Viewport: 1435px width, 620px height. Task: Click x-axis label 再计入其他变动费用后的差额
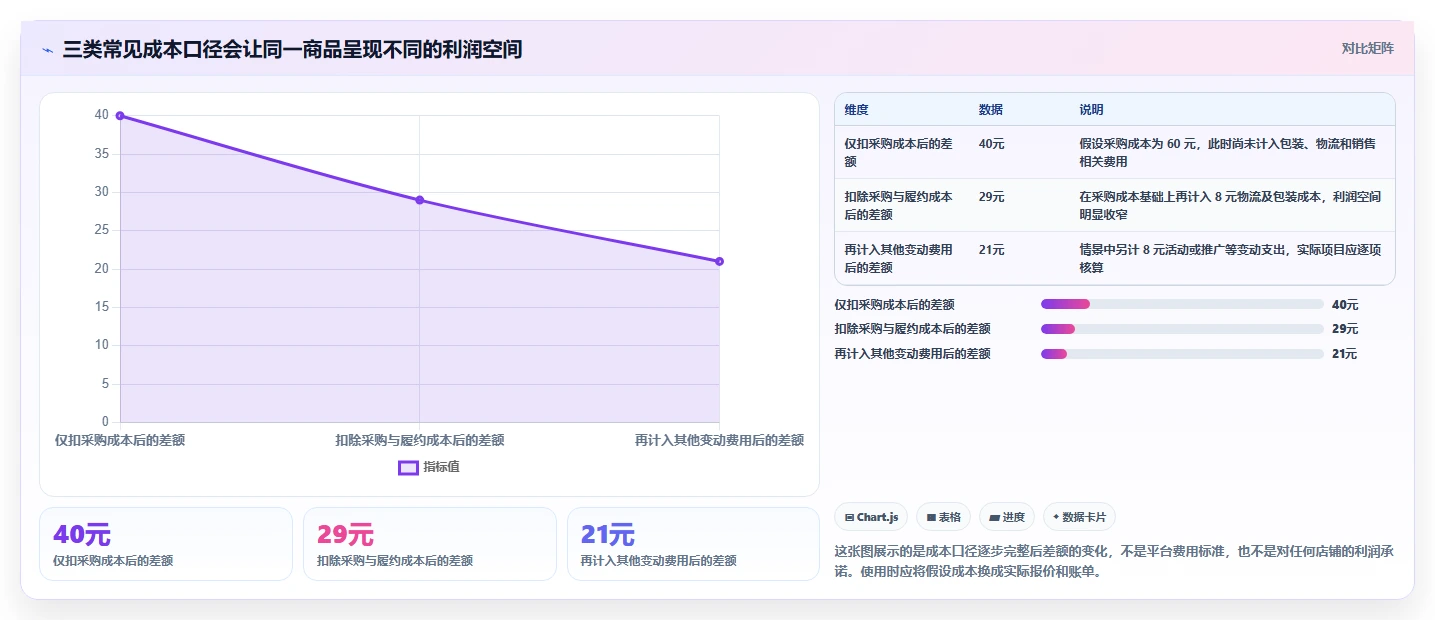coord(719,440)
